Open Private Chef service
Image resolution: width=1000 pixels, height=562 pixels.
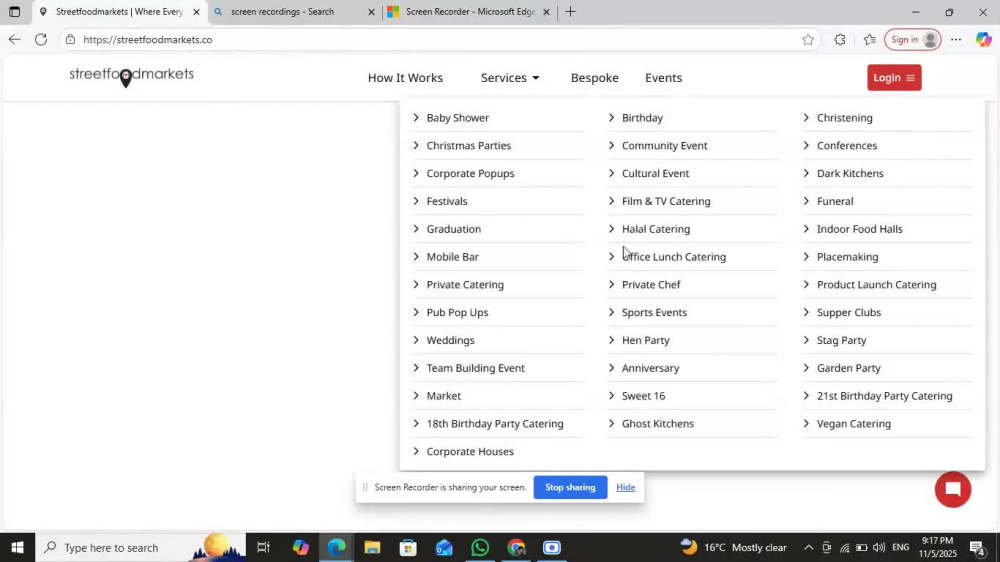651,285
